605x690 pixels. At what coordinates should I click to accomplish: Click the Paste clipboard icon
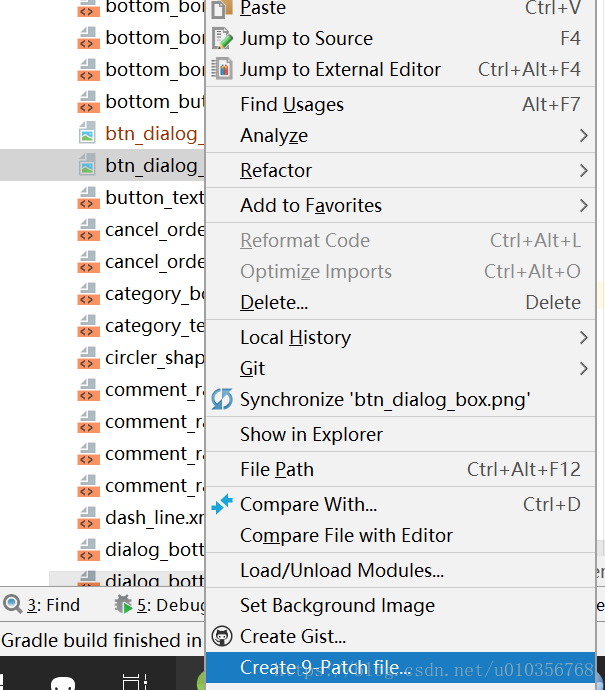click(222, 8)
